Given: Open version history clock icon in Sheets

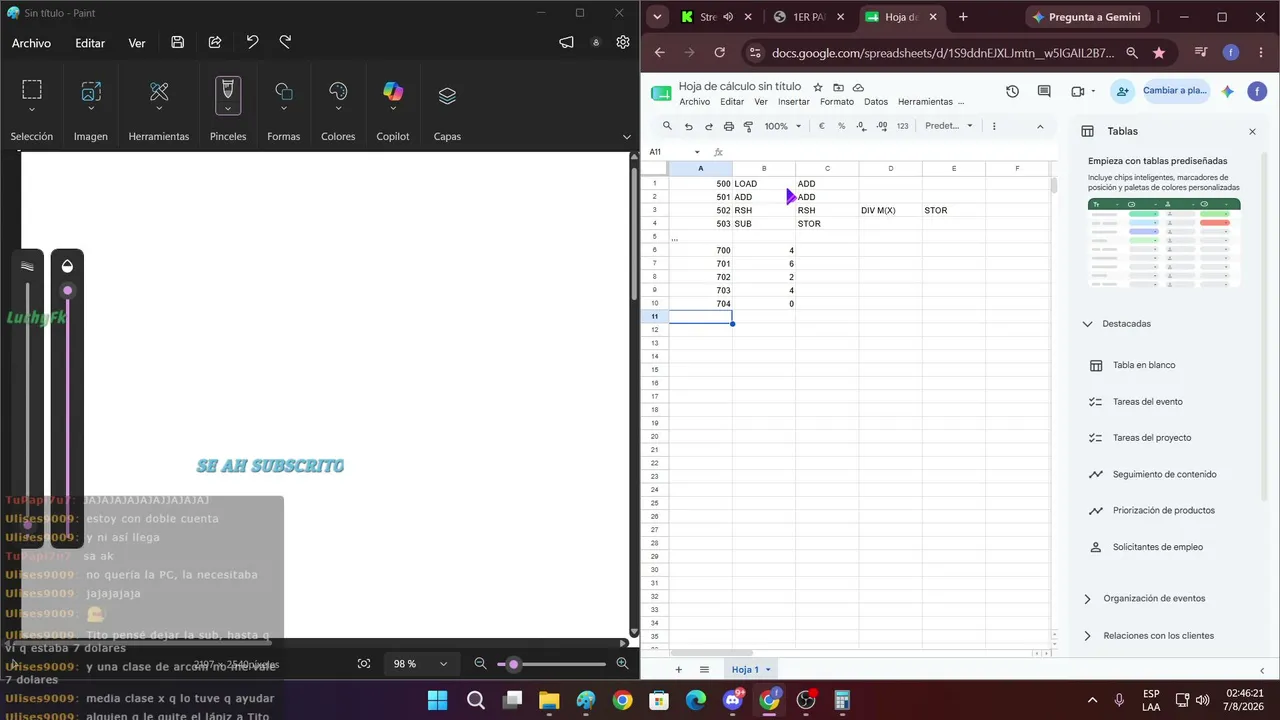Looking at the screenshot, I should pos(1012,91).
